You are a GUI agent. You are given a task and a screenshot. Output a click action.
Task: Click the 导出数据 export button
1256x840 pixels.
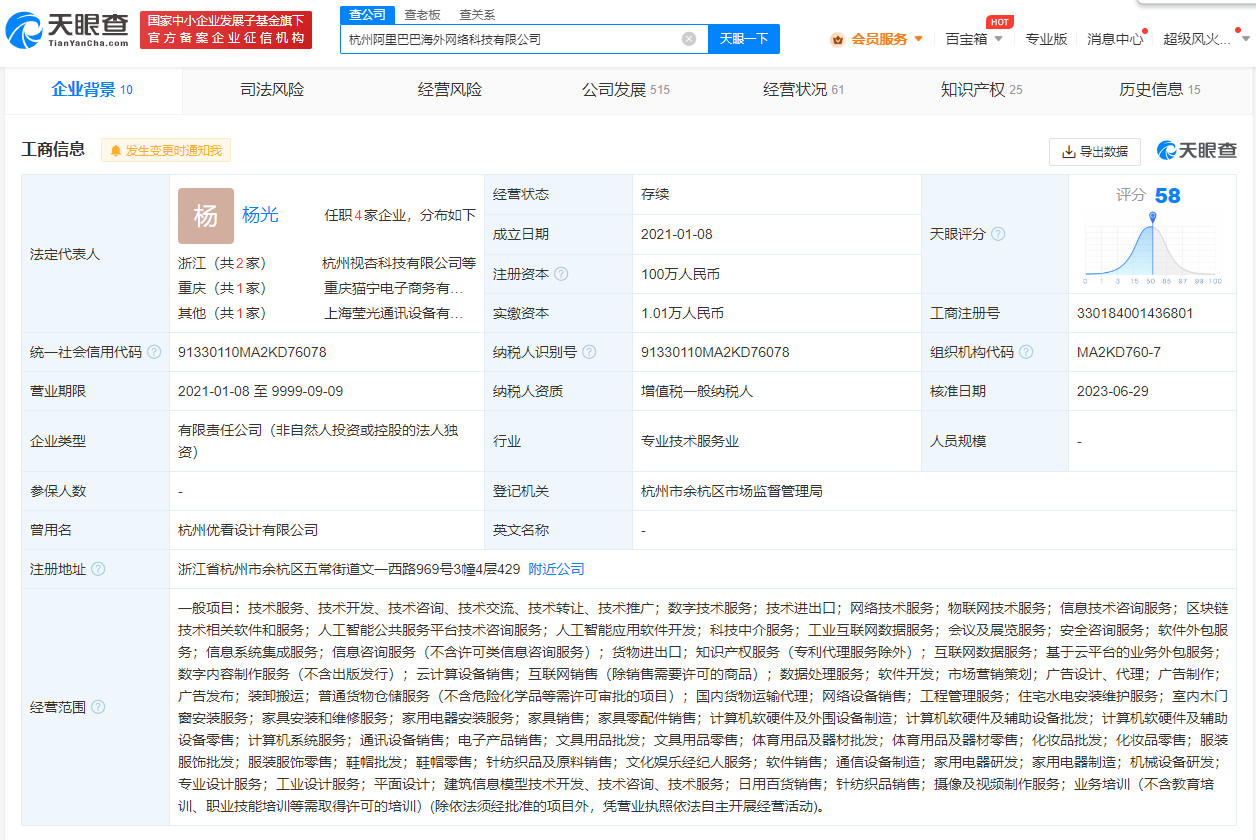[1095, 151]
